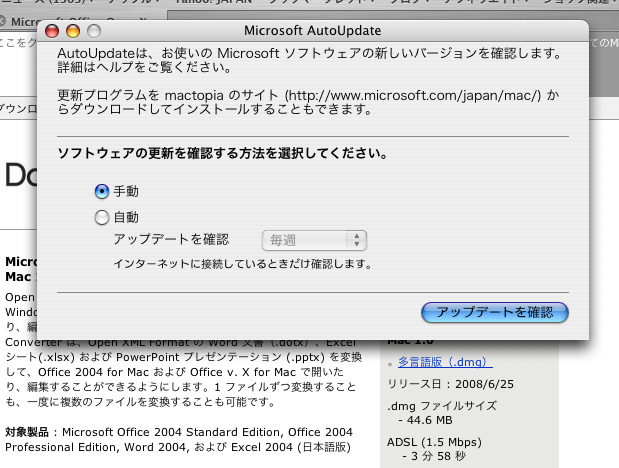Click the 3 分 58 秒 download time
Viewport: 619px width, 468px height.
point(438,456)
